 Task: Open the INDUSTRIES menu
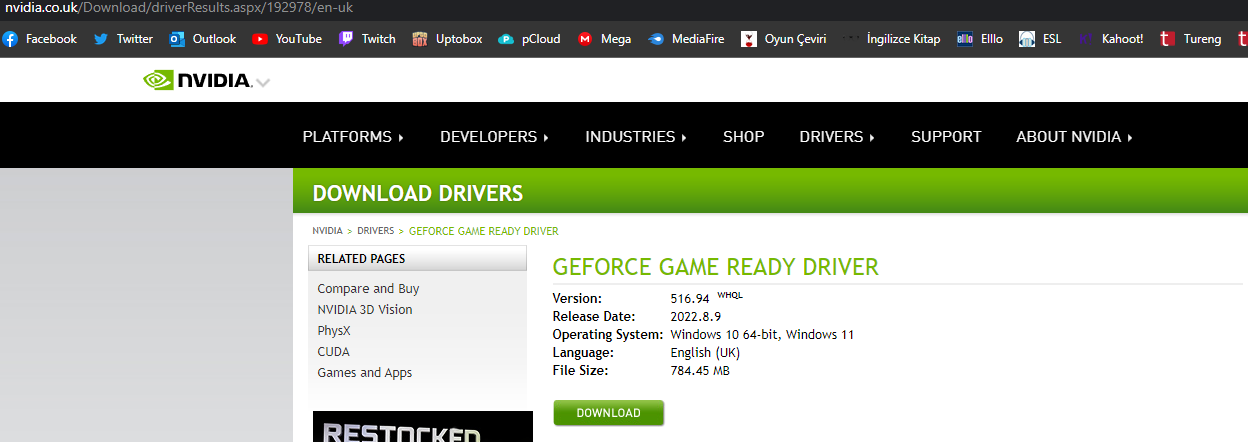tap(636, 137)
